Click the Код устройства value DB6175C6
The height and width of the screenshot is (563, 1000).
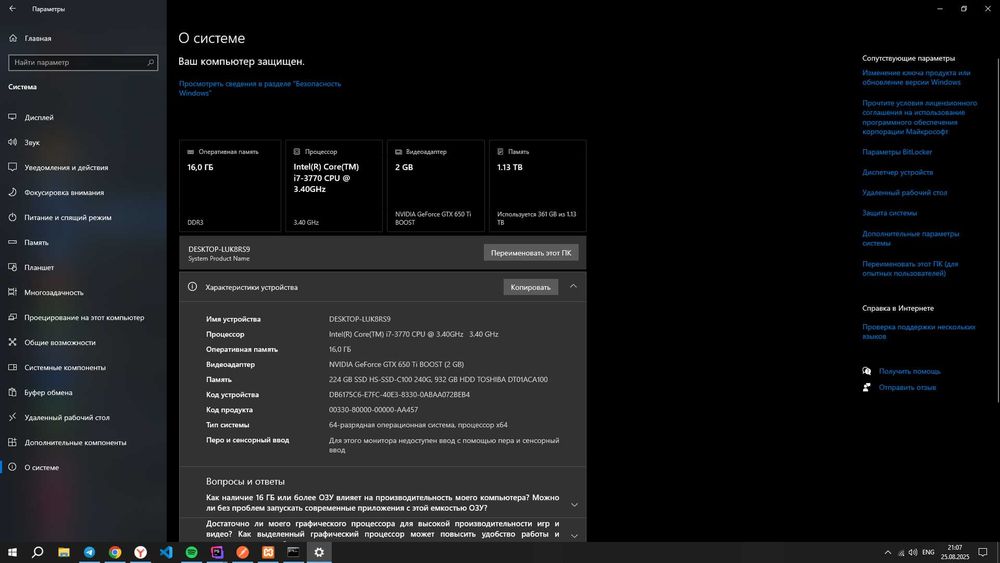click(399, 395)
